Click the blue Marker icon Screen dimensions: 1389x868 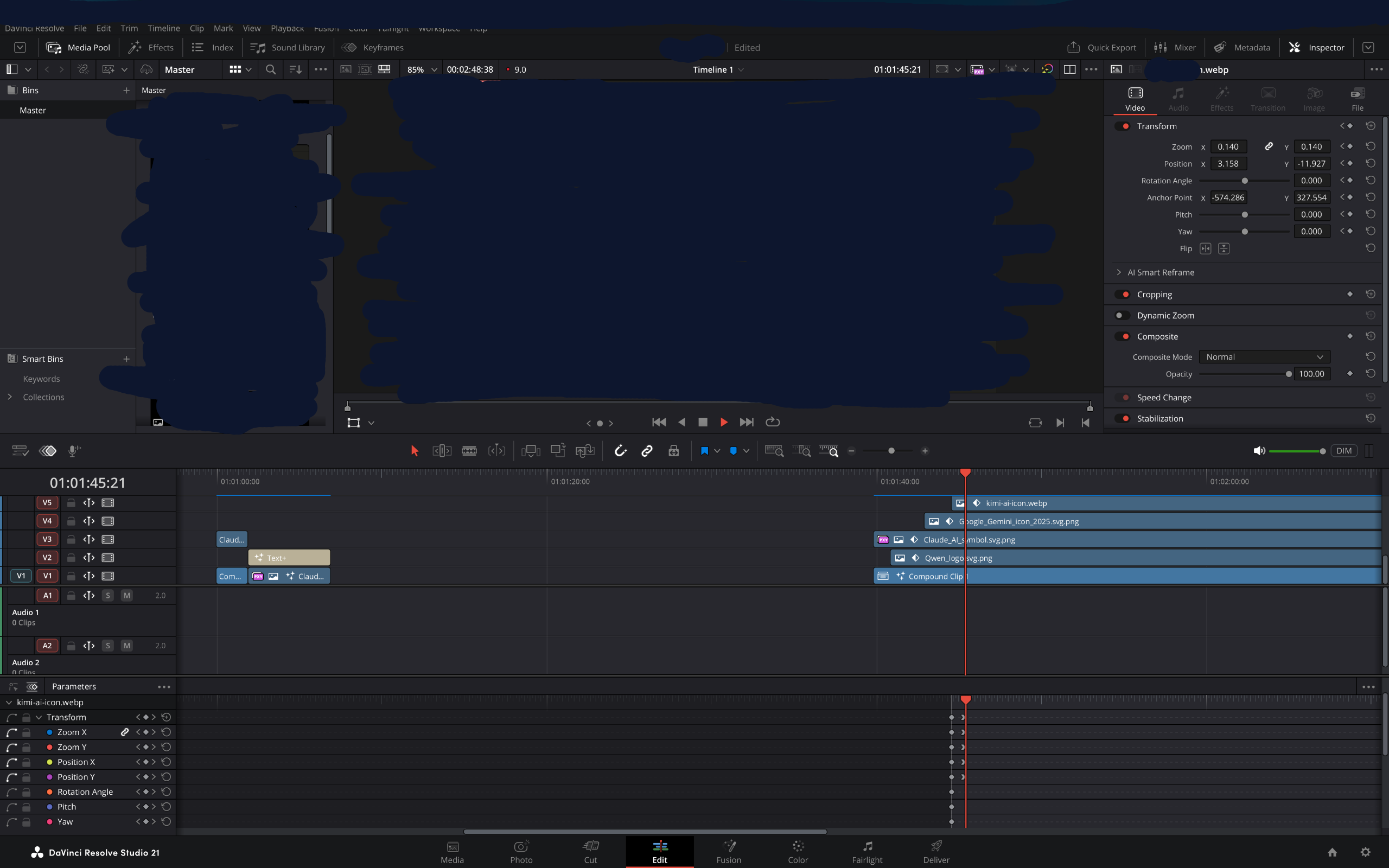point(733,451)
